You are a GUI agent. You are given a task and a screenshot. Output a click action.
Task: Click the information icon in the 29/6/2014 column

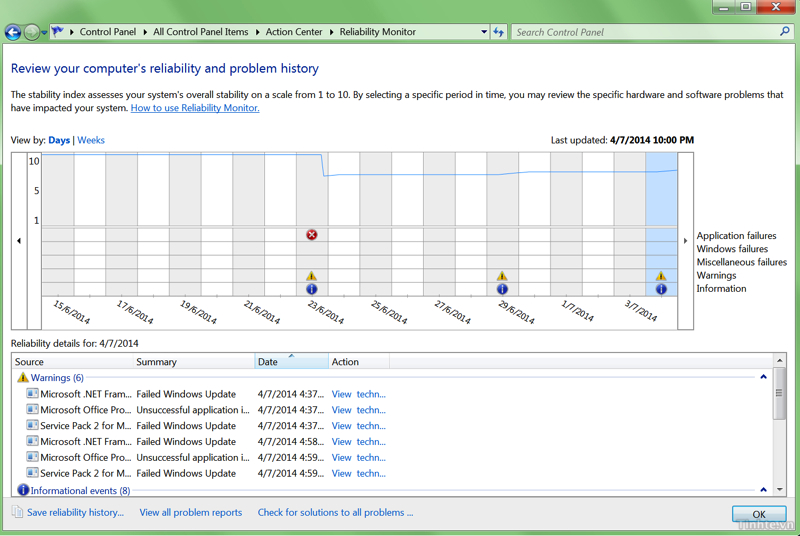tap(502, 289)
